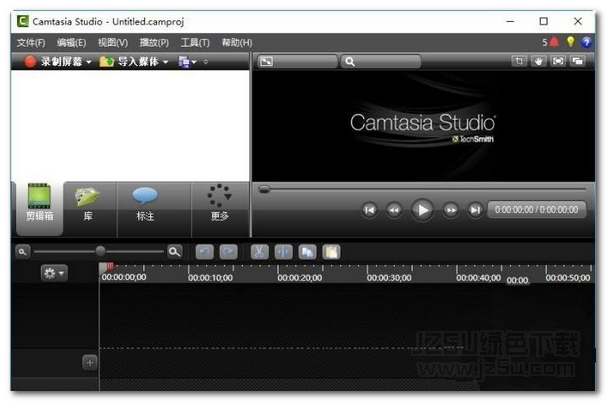Detach the preview window

click(x=578, y=61)
